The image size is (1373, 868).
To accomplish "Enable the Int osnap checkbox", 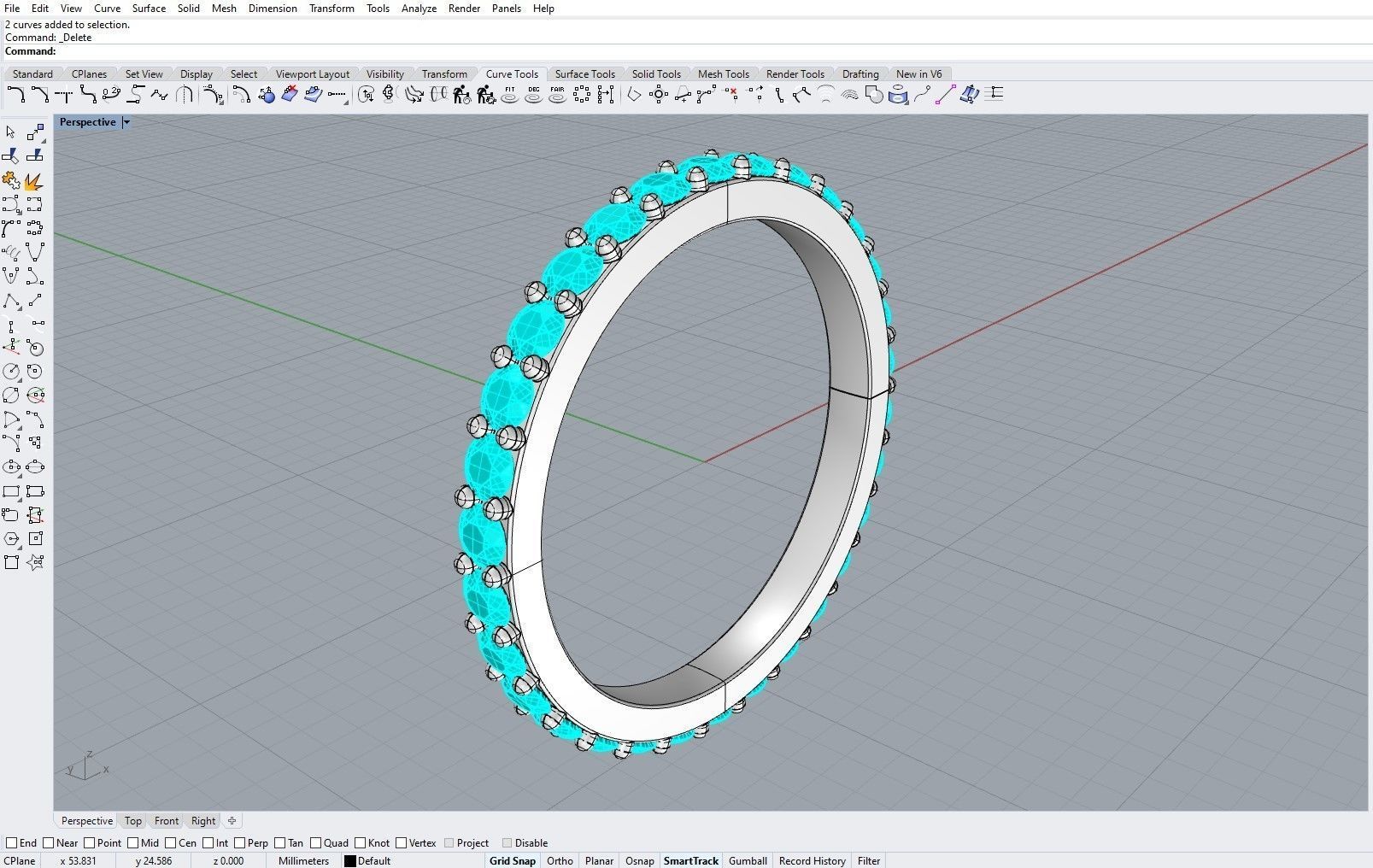I will (208, 843).
